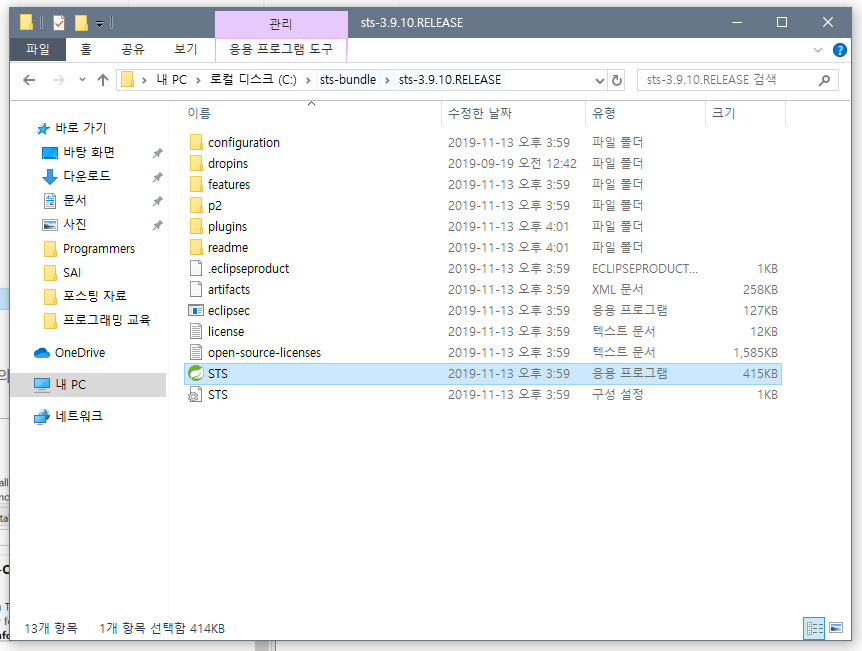
Task: Click the search magnifier icon
Action: pyautogui.click(x=824, y=80)
